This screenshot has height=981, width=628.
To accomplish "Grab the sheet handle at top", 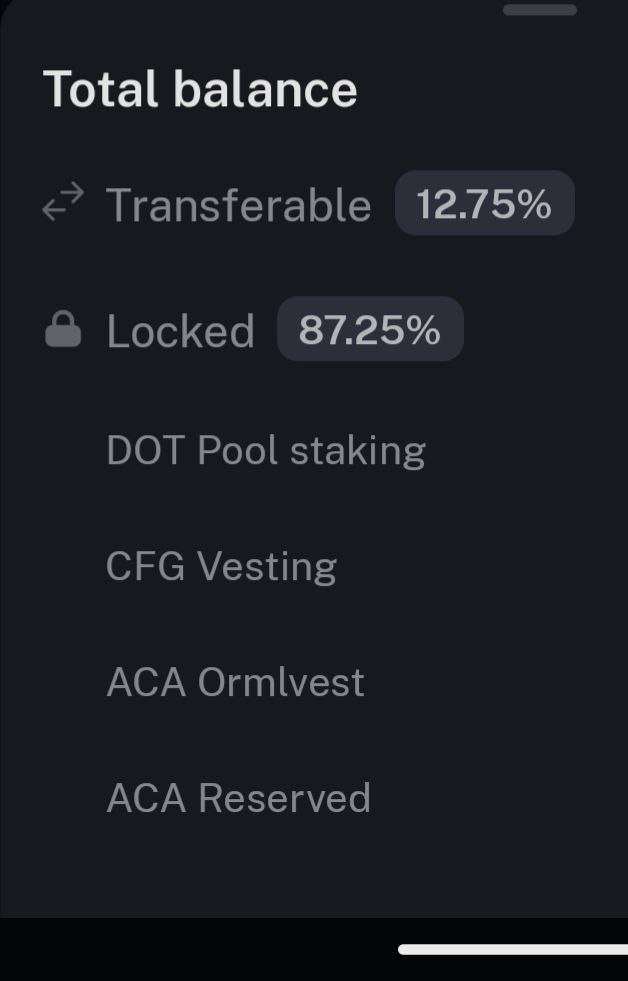I will (540, 9).
